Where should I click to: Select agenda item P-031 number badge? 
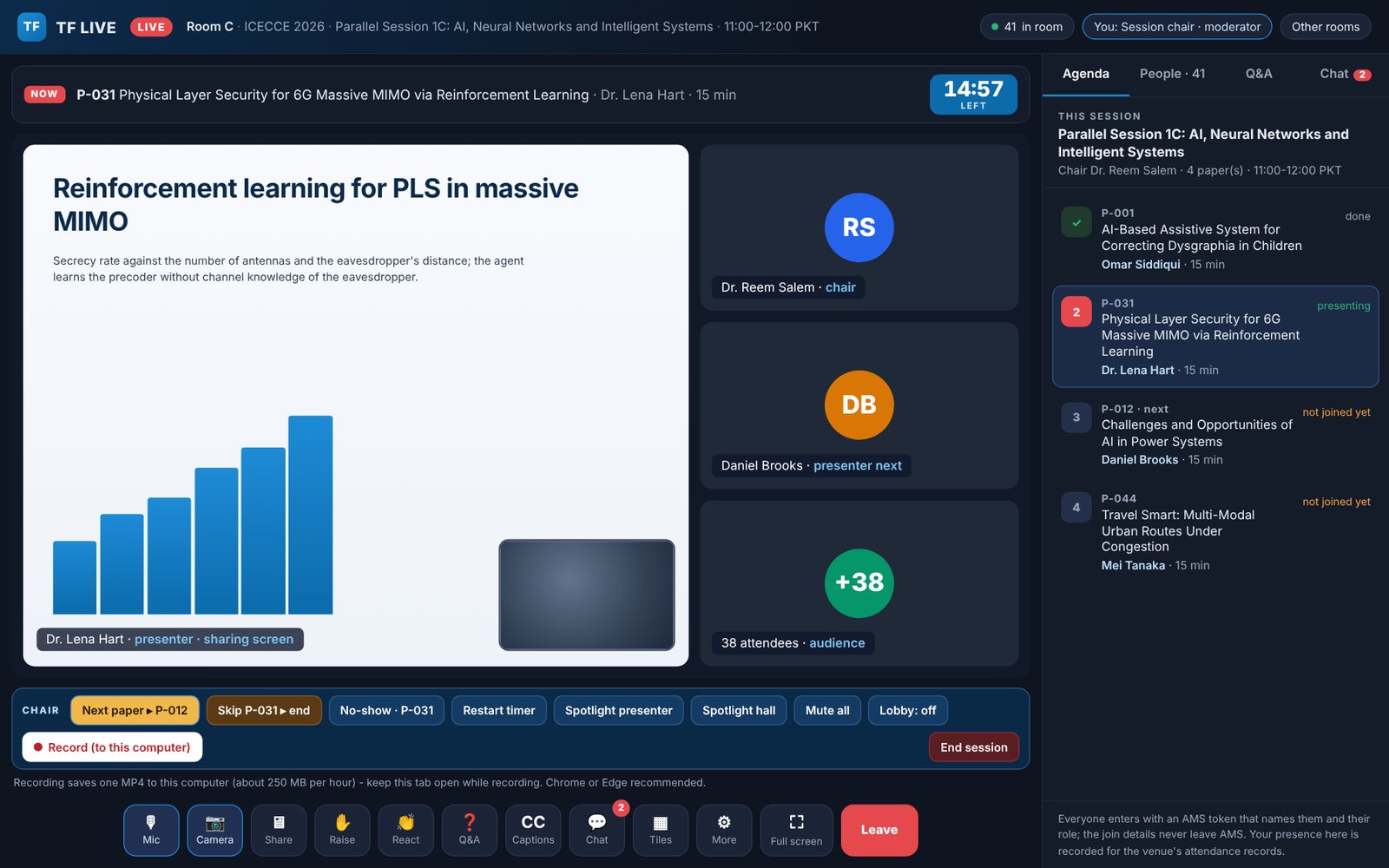point(1076,312)
